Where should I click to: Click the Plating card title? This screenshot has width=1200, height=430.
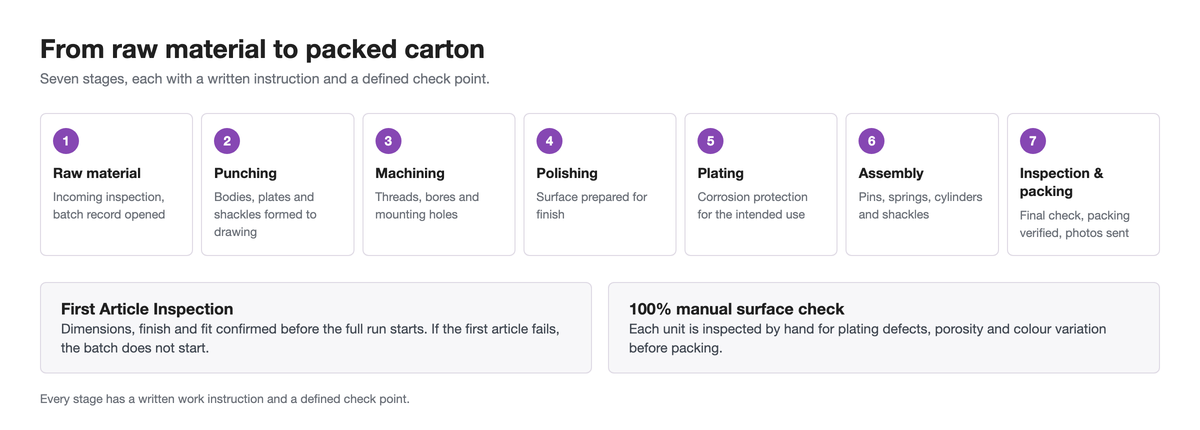(x=720, y=173)
